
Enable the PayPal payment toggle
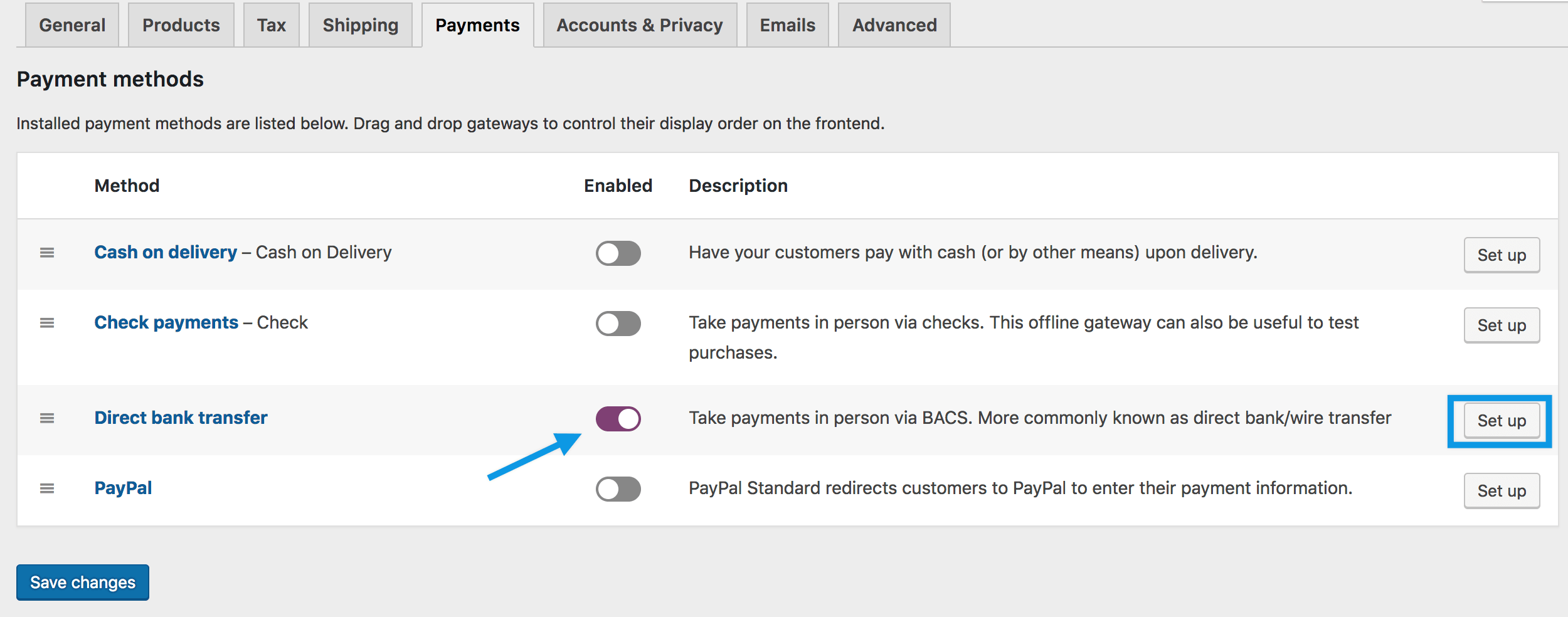click(618, 488)
